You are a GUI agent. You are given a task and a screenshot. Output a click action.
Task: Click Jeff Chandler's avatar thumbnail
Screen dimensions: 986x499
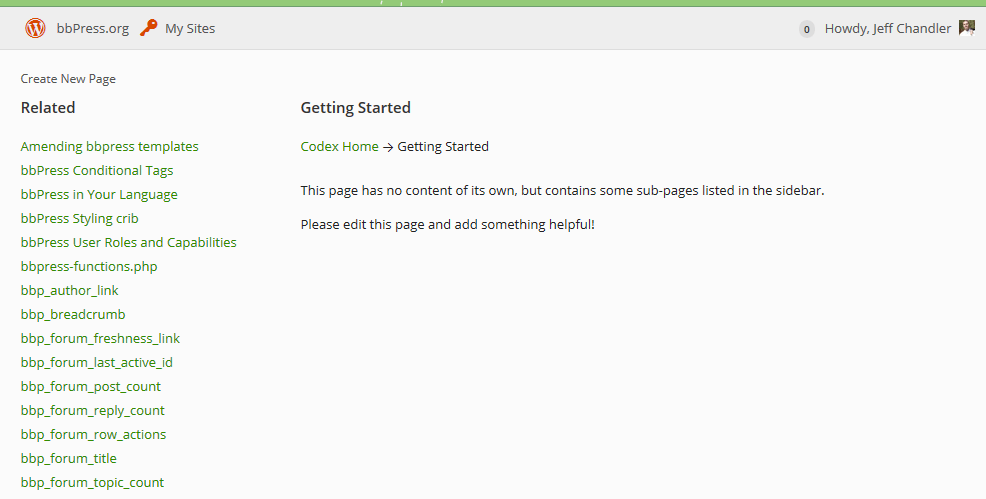coord(966,28)
